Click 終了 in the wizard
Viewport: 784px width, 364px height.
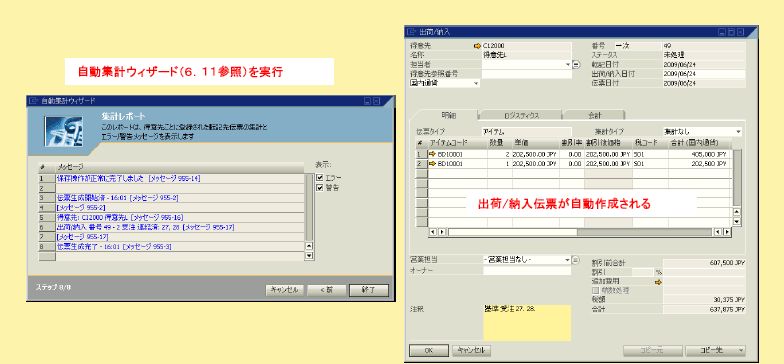(368, 290)
